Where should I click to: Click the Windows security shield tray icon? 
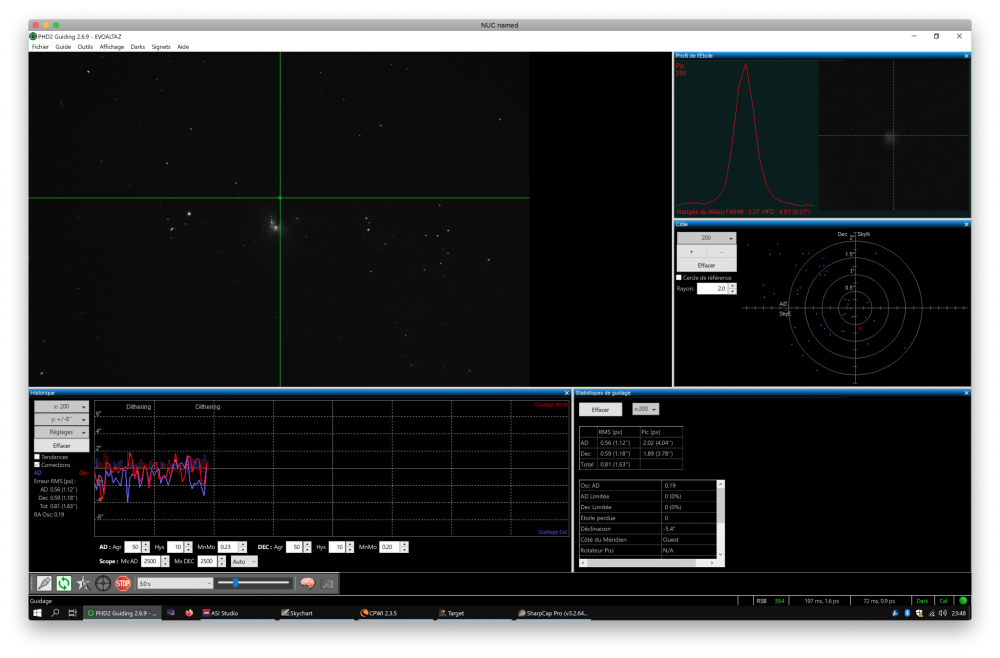point(919,613)
